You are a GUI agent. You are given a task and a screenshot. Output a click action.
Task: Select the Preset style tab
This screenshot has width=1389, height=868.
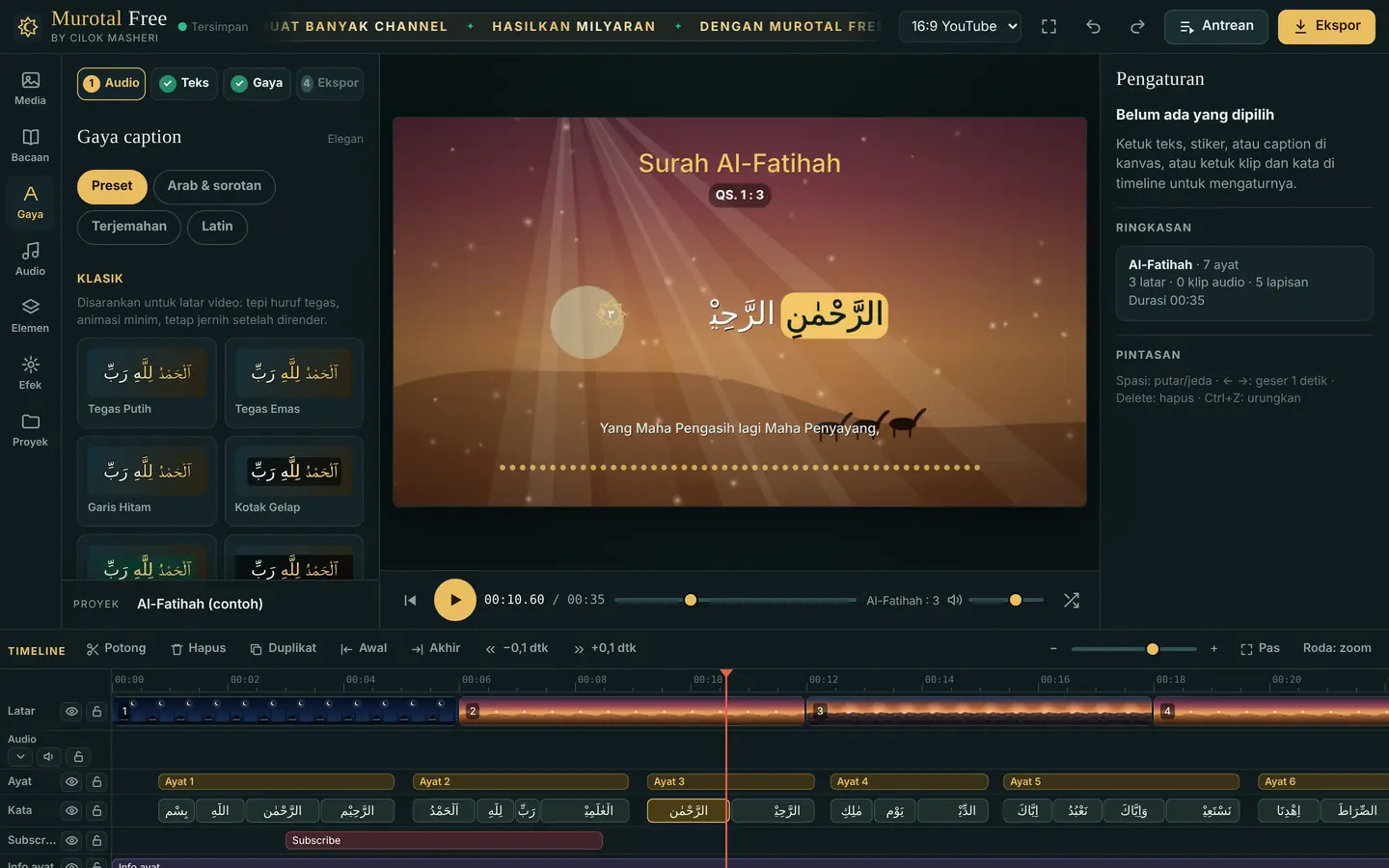(112, 186)
